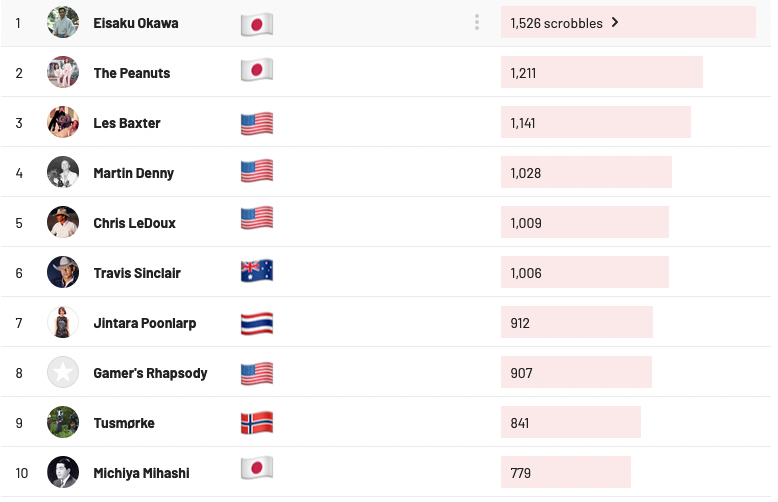Image resolution: width=778 pixels, height=502 pixels.
Task: Open Eisaku Okawa artist avatar
Action: 63,22
